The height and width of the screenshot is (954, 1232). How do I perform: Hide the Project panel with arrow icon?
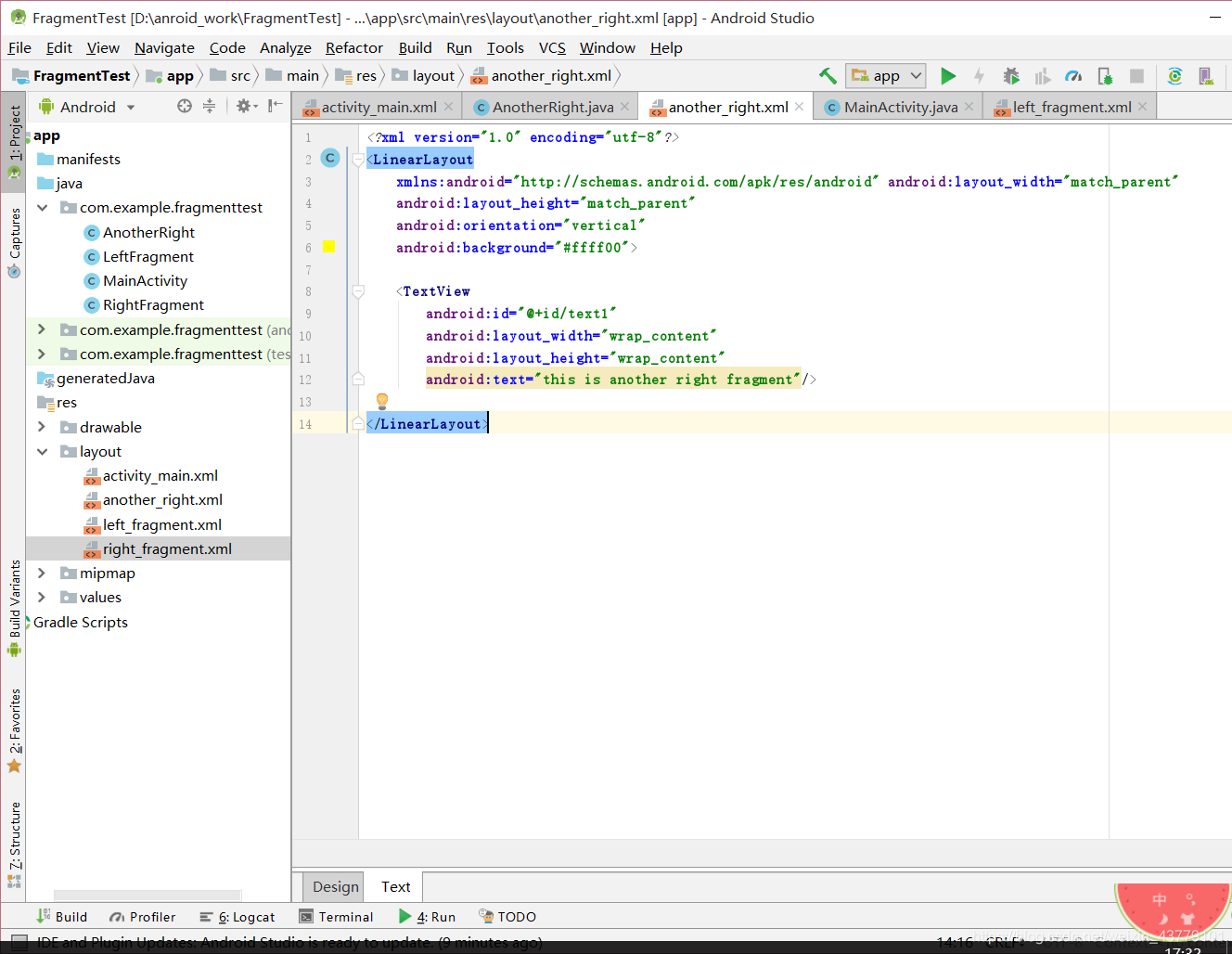click(275, 106)
